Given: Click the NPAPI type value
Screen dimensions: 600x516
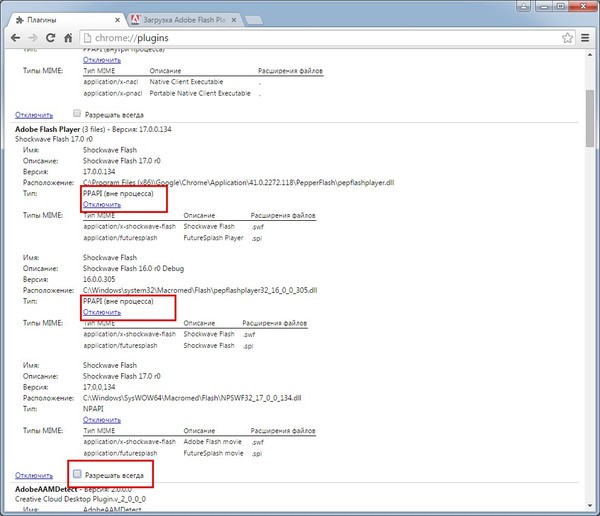Looking at the screenshot, I should [x=93, y=409].
